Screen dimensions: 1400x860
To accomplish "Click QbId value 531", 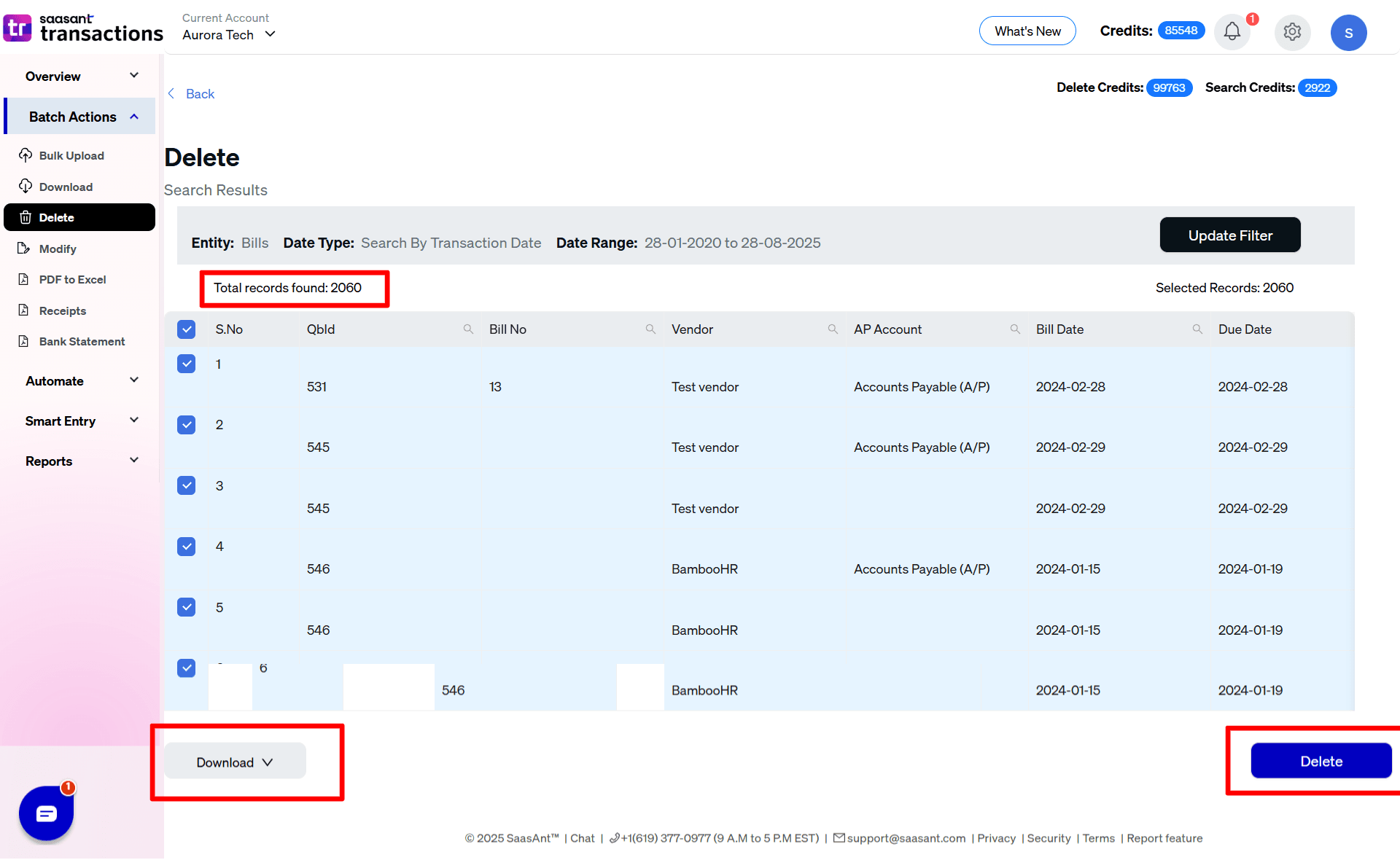I will coord(316,387).
